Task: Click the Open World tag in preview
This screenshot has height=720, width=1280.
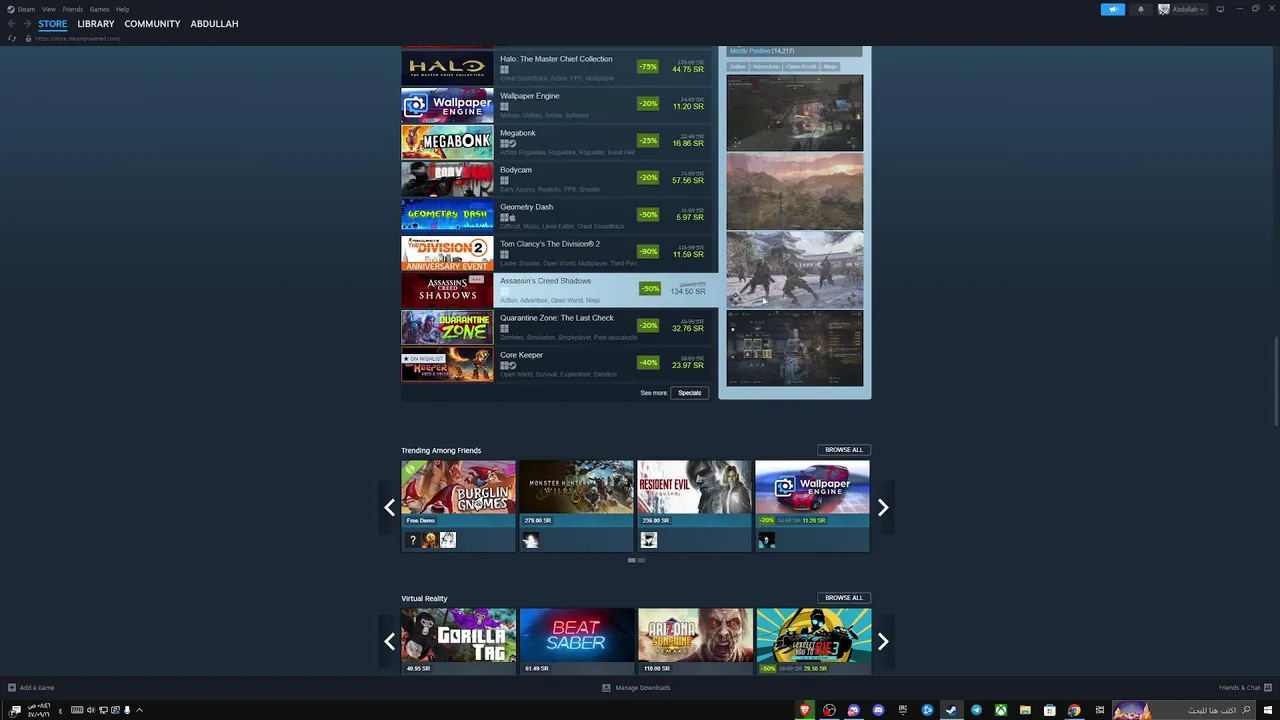Action: coord(801,67)
